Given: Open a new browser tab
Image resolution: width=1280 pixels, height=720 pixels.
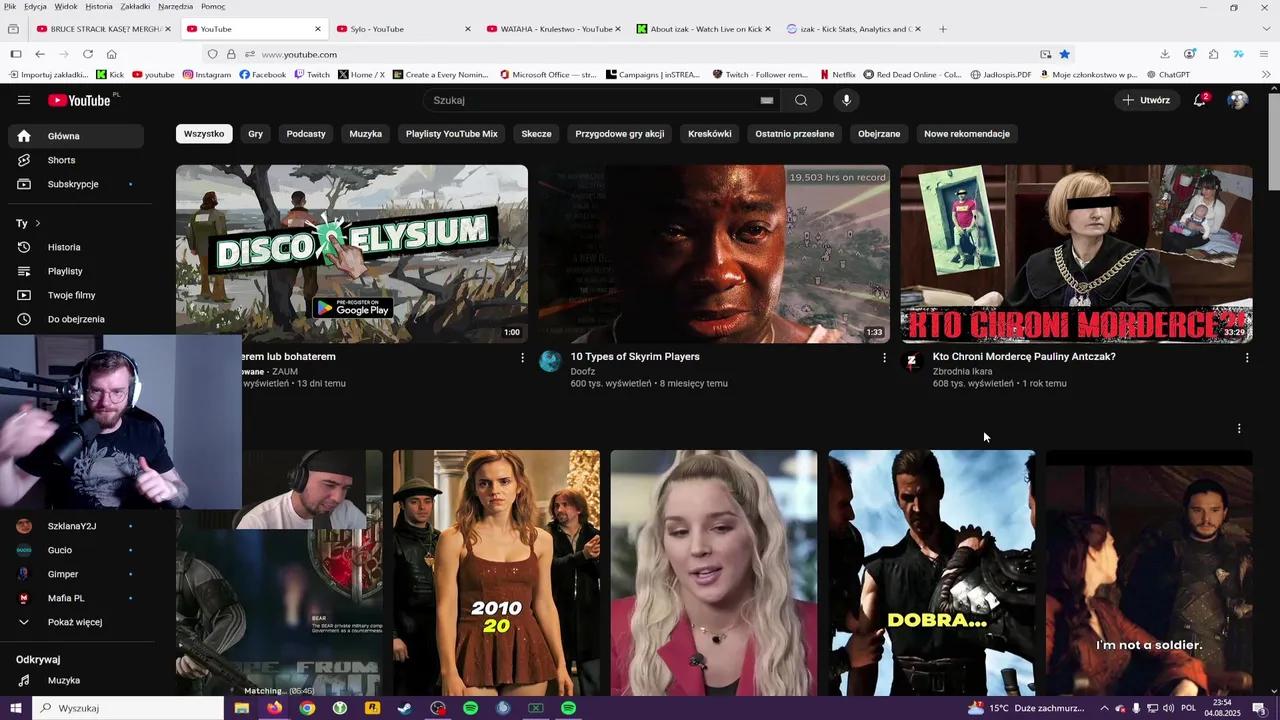Looking at the screenshot, I should (943, 29).
